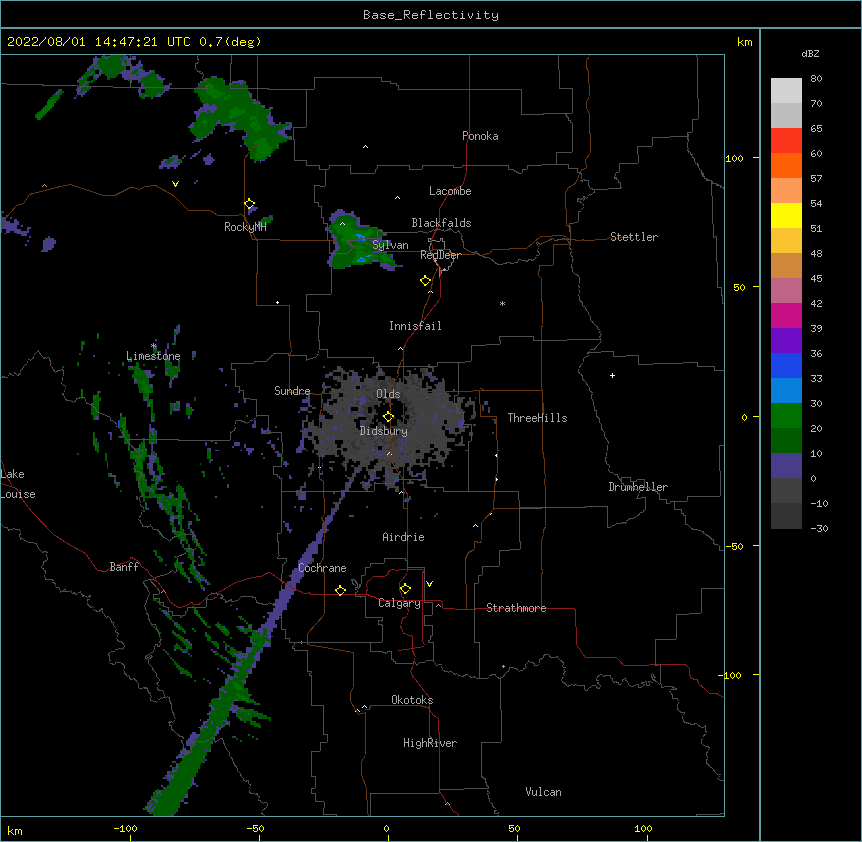Screen dimensions: 862x842
Task: Click the white plus marker east of ThreeHills
Action: coord(612,375)
